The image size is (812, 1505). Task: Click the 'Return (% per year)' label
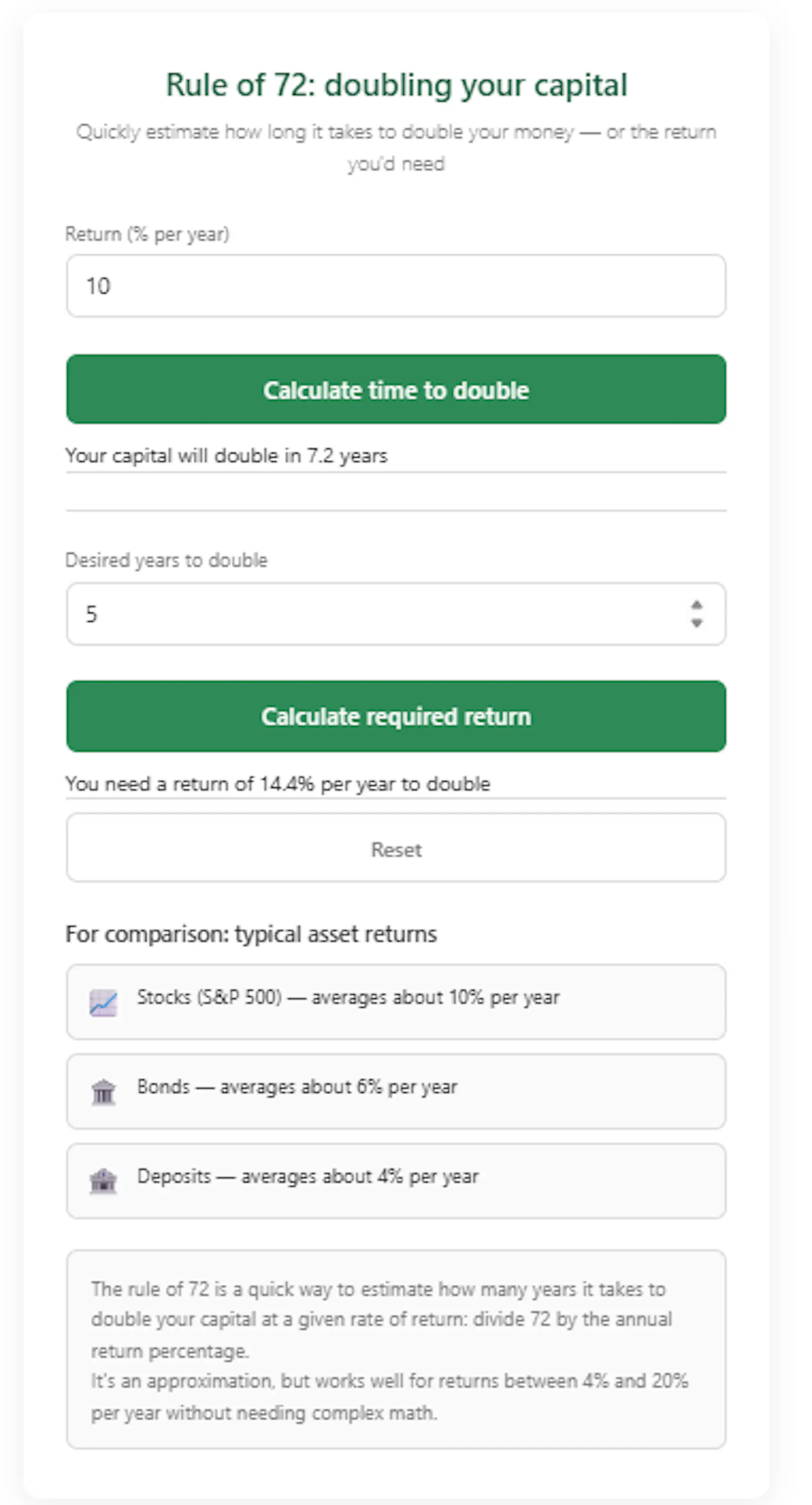click(147, 235)
